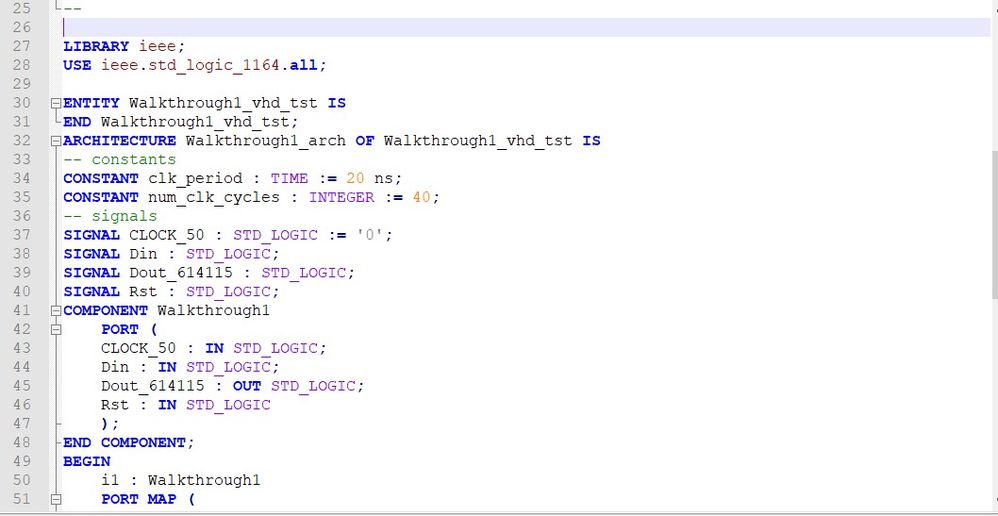The height and width of the screenshot is (516, 998).
Task: Click 'Walkthrough1' after COMPONENT on line 41
Action: (x=214, y=311)
